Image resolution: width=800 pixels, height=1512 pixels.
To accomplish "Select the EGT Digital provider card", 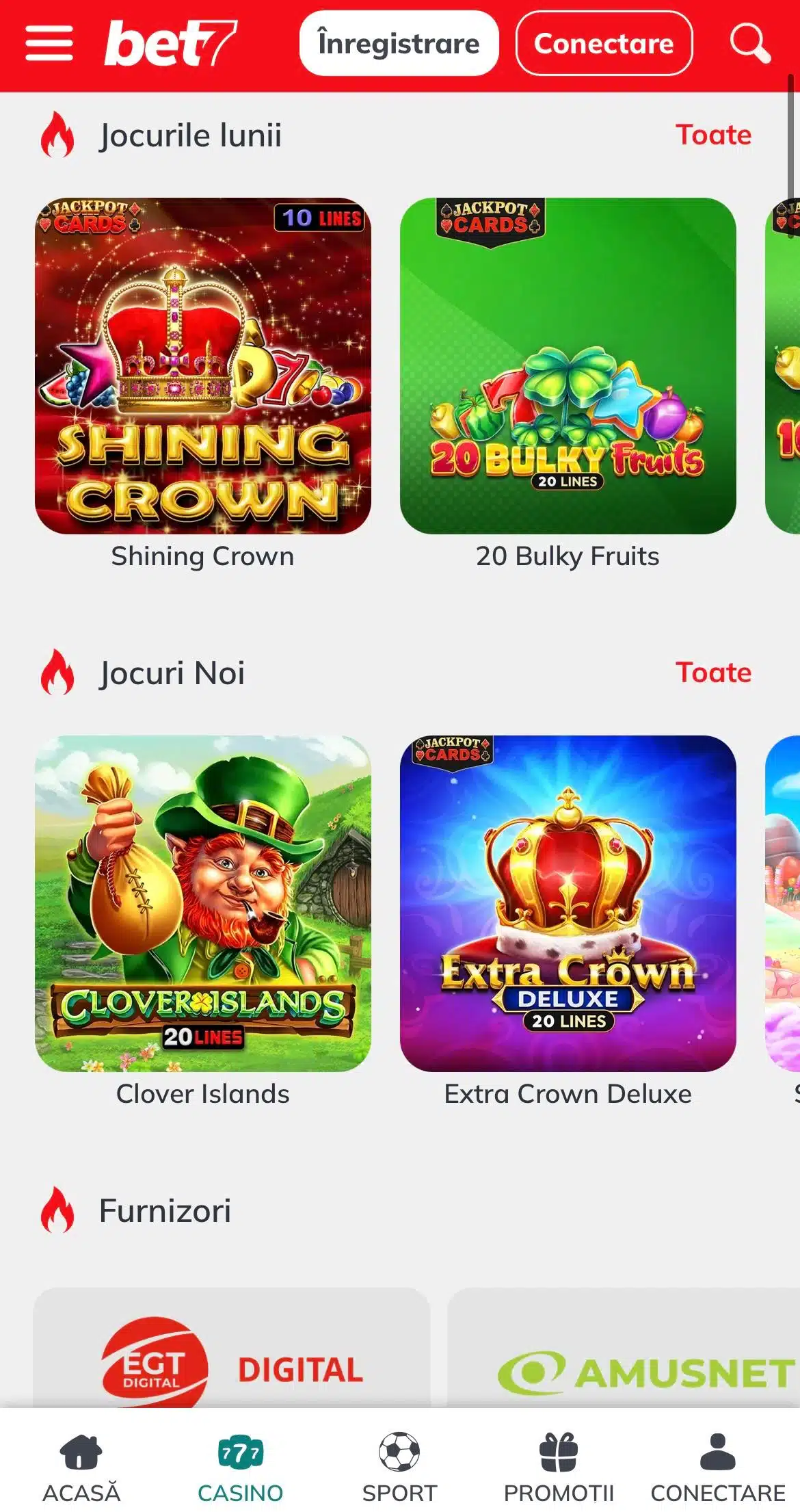I will coord(232,1348).
